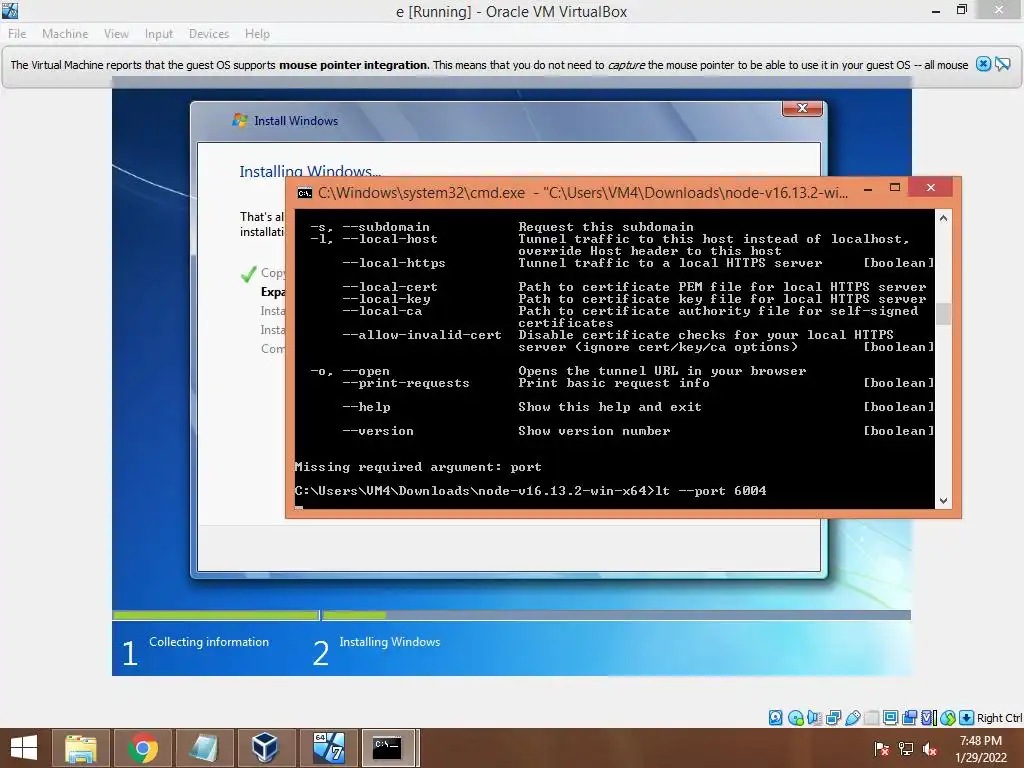
Task: Open the clock showing 7:48 PM
Action: tap(980, 748)
